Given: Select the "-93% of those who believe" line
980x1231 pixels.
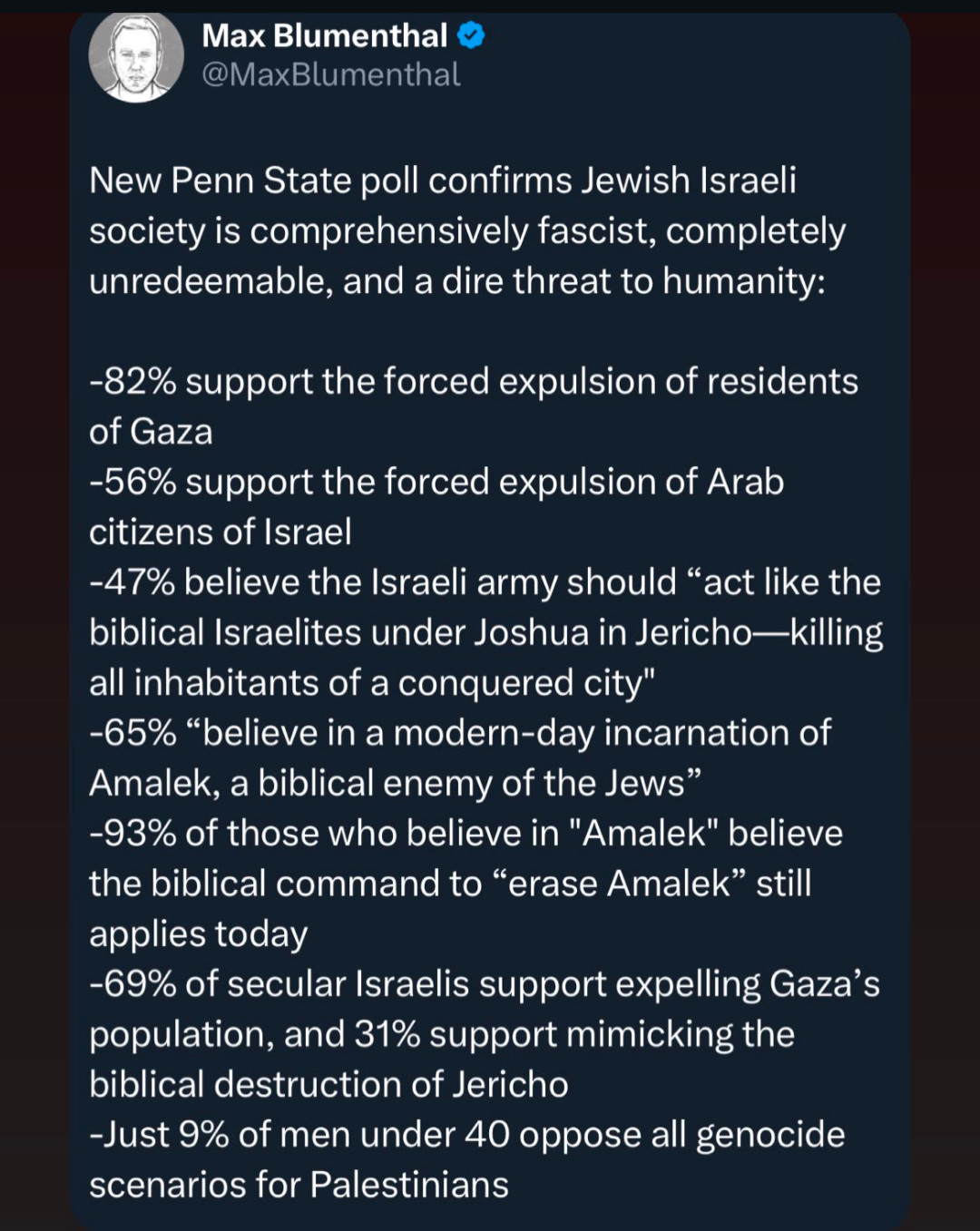Looking at the screenshot, I should pyautogui.click(x=466, y=834).
